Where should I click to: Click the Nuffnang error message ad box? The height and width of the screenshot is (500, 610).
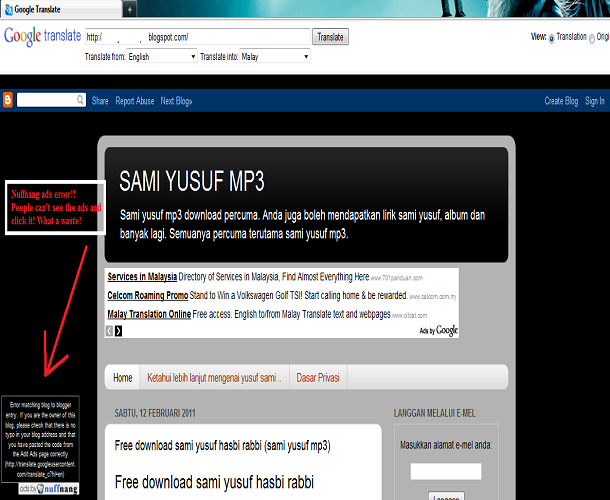coord(40,439)
